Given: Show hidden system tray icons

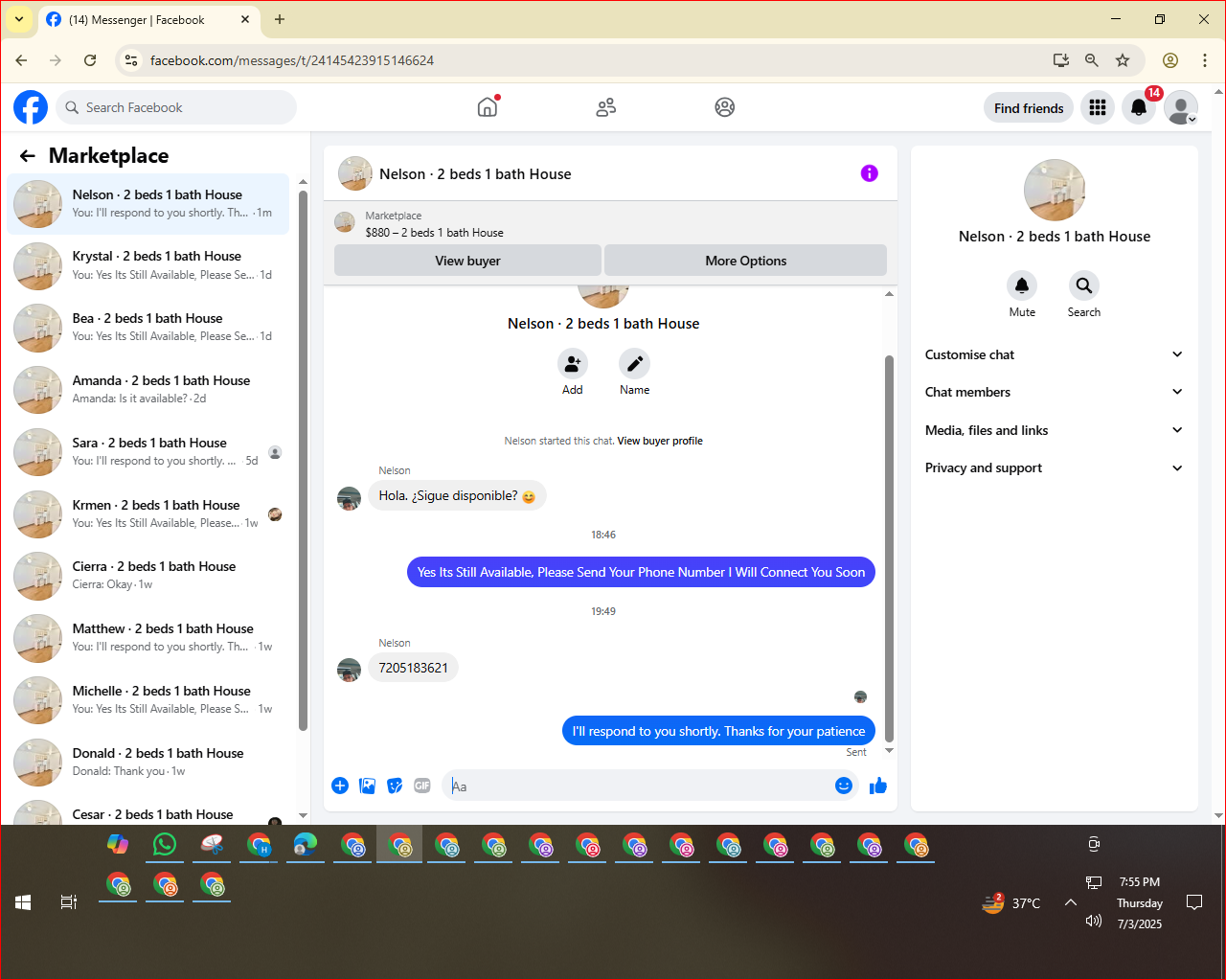Looking at the screenshot, I should point(1071,902).
